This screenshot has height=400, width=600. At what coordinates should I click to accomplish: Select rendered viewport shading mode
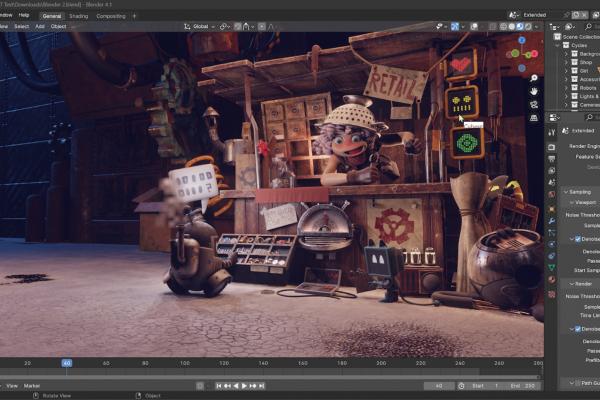[528, 26]
